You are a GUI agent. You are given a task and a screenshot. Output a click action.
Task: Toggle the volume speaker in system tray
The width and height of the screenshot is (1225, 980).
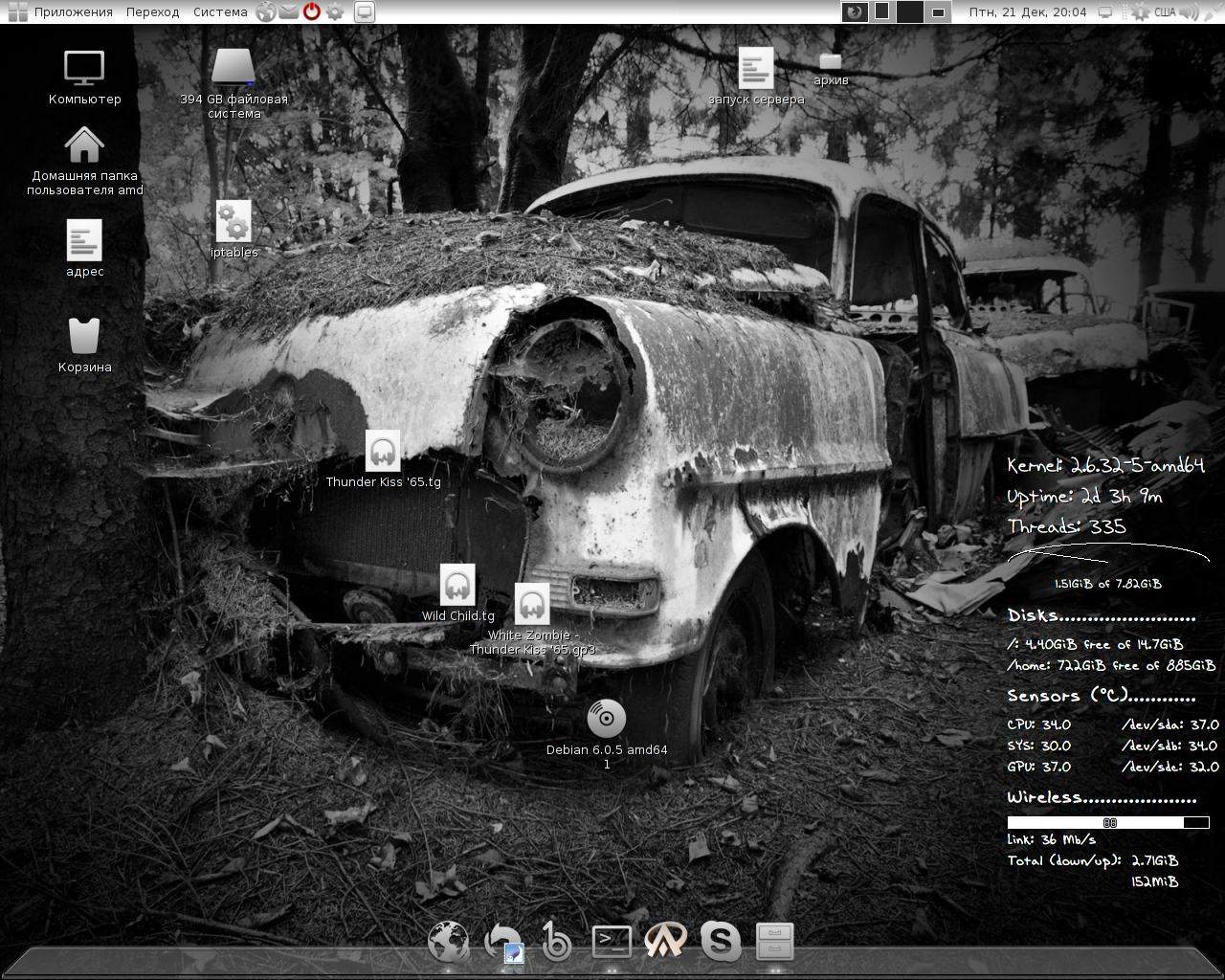[x=1190, y=12]
